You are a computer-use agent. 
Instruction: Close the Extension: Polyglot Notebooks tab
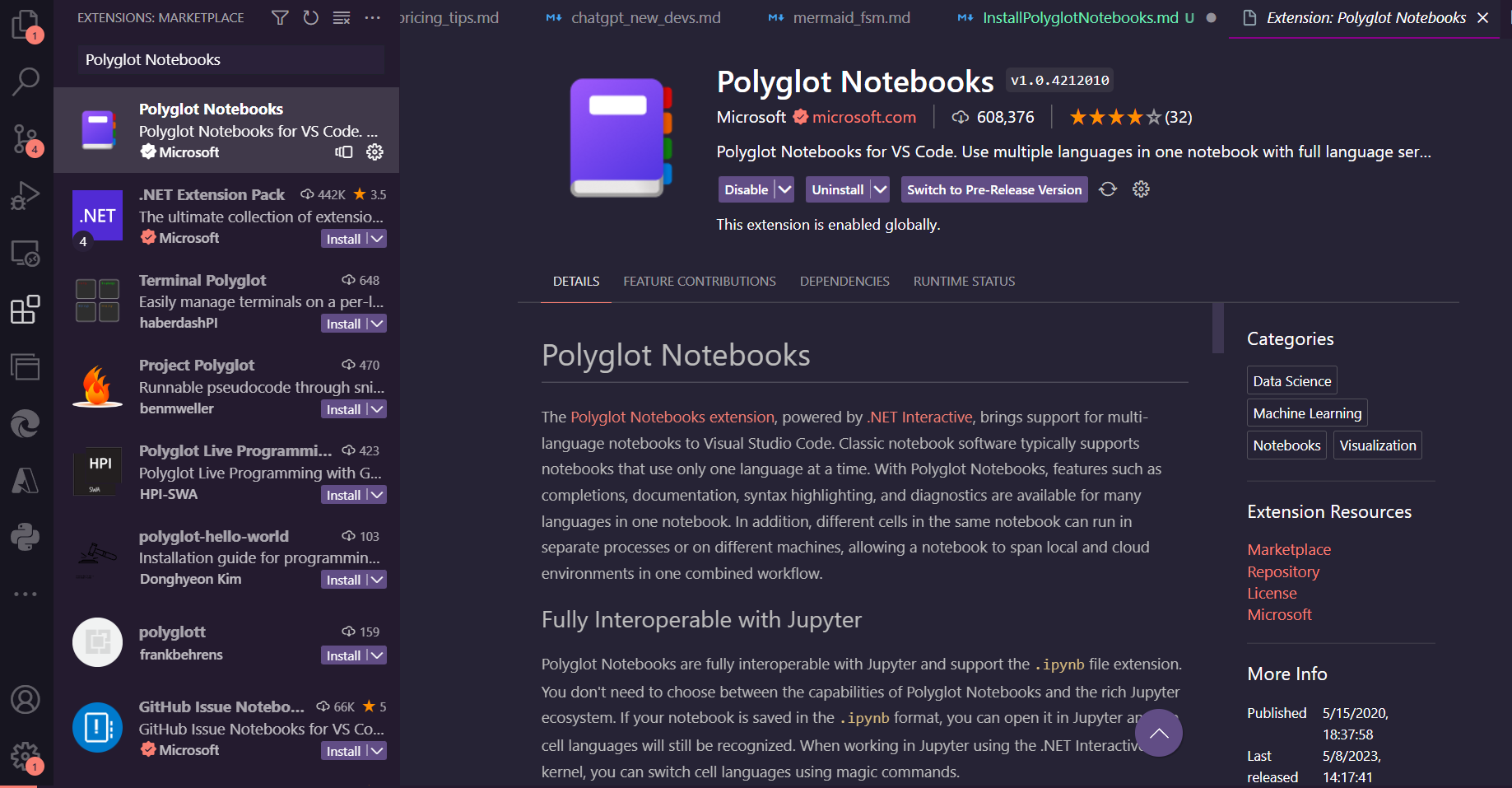pos(1483,18)
